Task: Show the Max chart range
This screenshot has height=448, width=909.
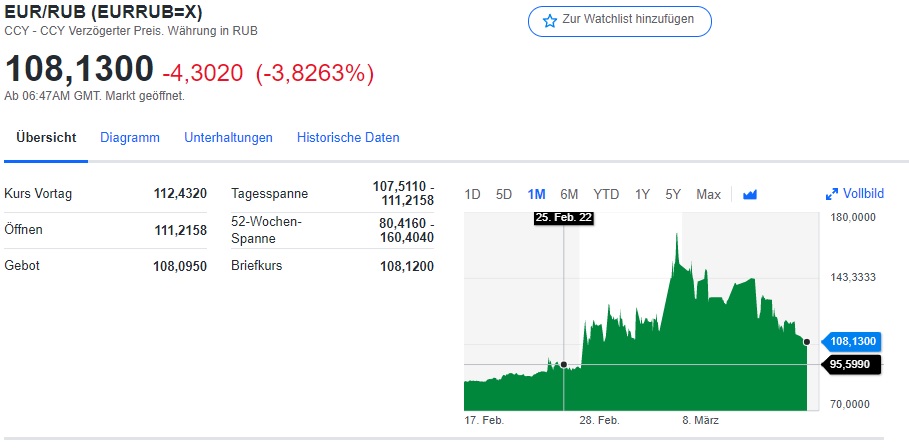Action: click(708, 194)
